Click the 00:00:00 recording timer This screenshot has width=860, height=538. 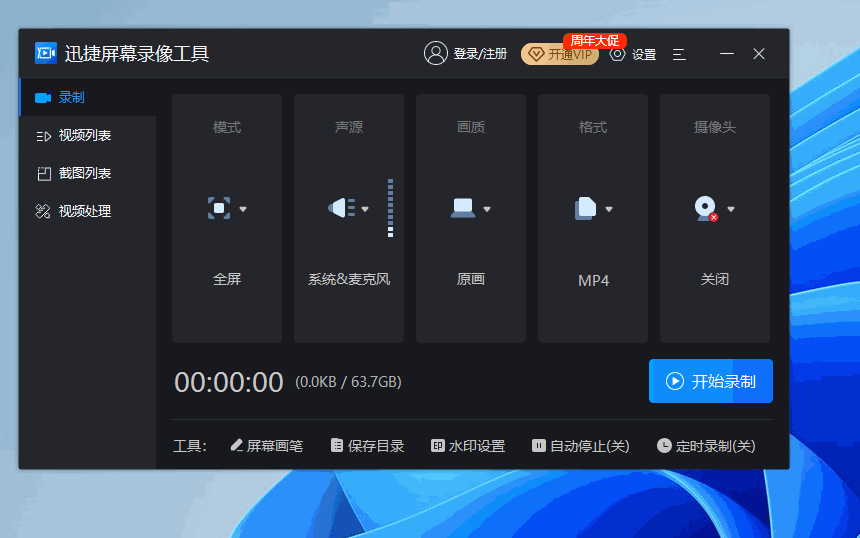[x=229, y=382]
